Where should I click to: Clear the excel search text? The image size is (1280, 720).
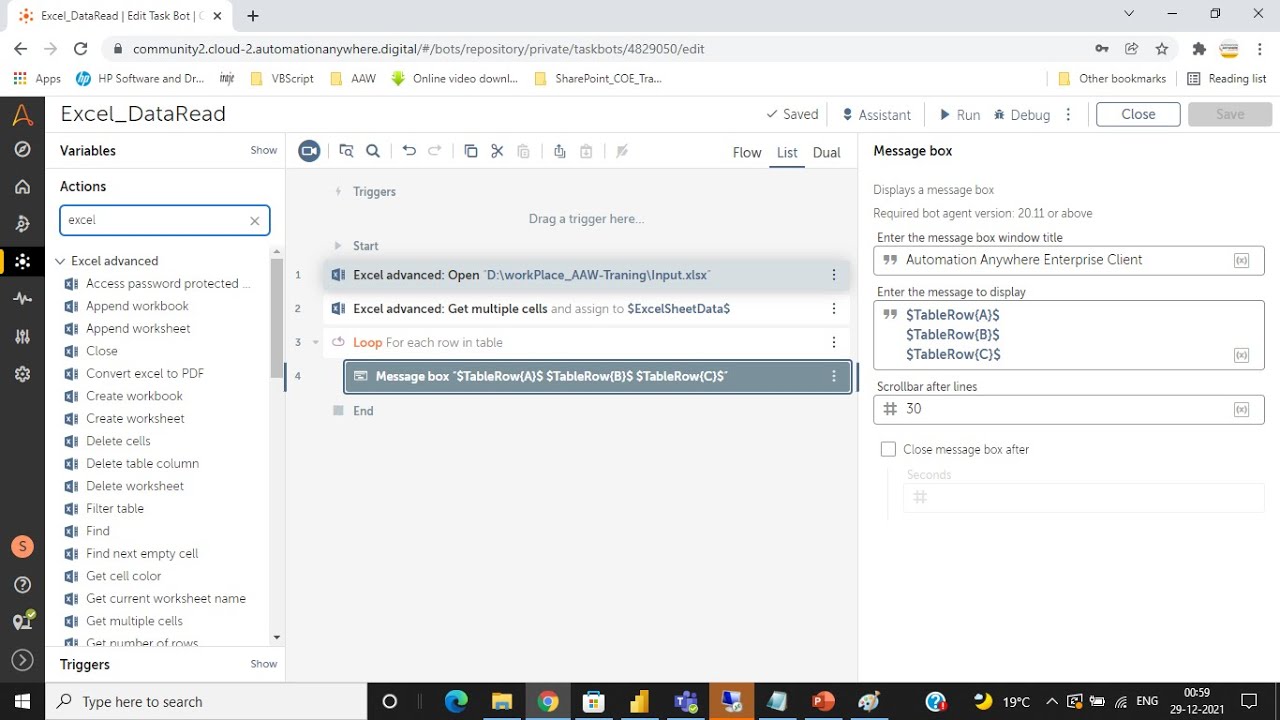coord(254,221)
